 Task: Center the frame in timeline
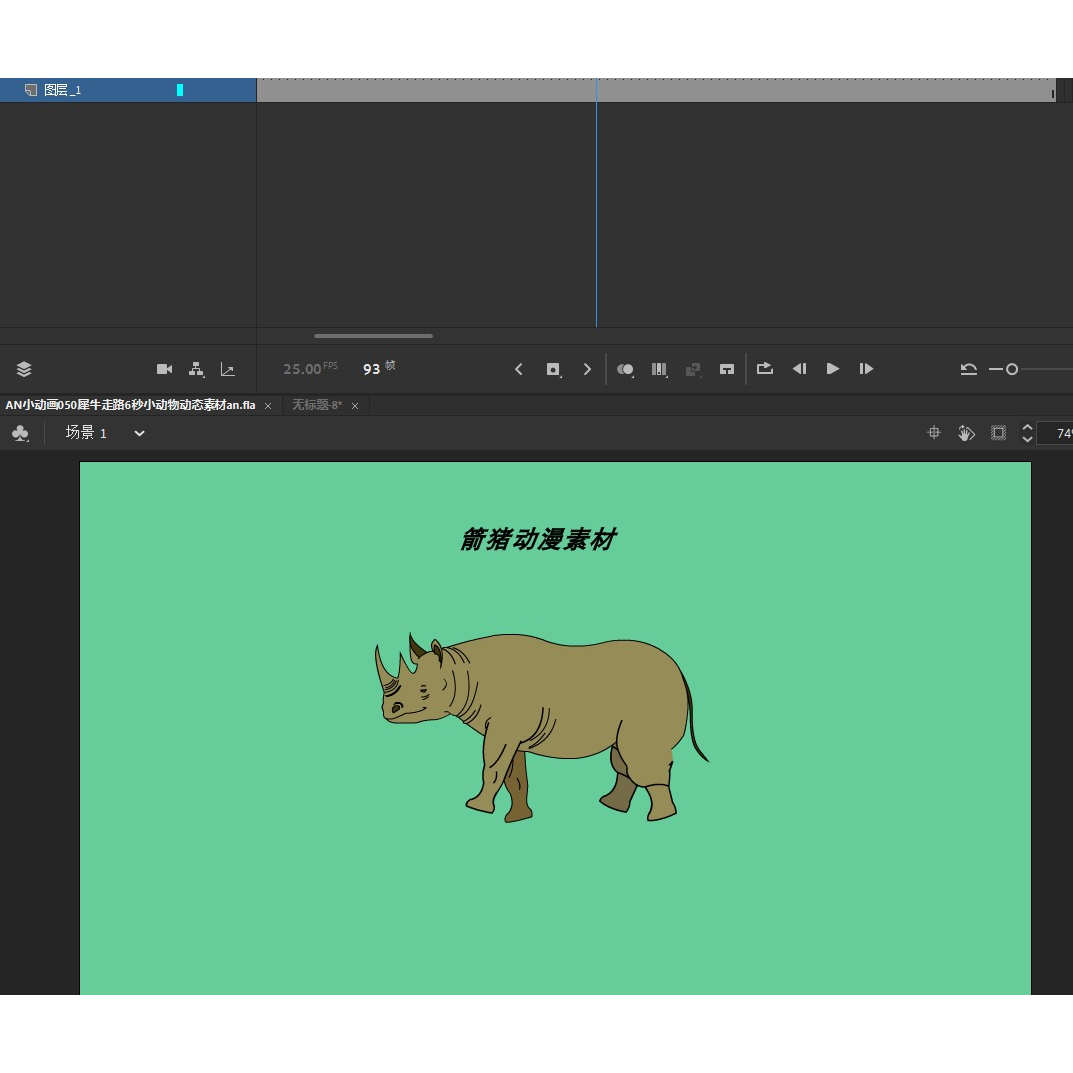tap(727, 370)
